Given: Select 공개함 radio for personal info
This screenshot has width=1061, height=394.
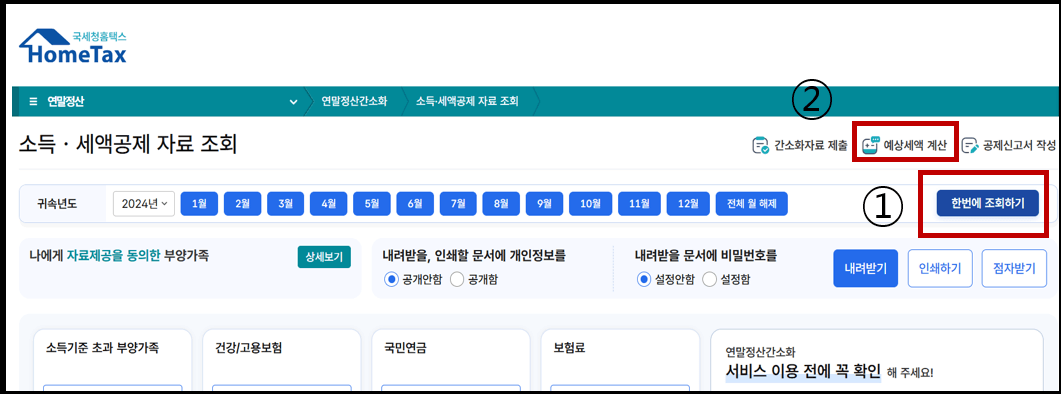Looking at the screenshot, I should coord(457,280).
